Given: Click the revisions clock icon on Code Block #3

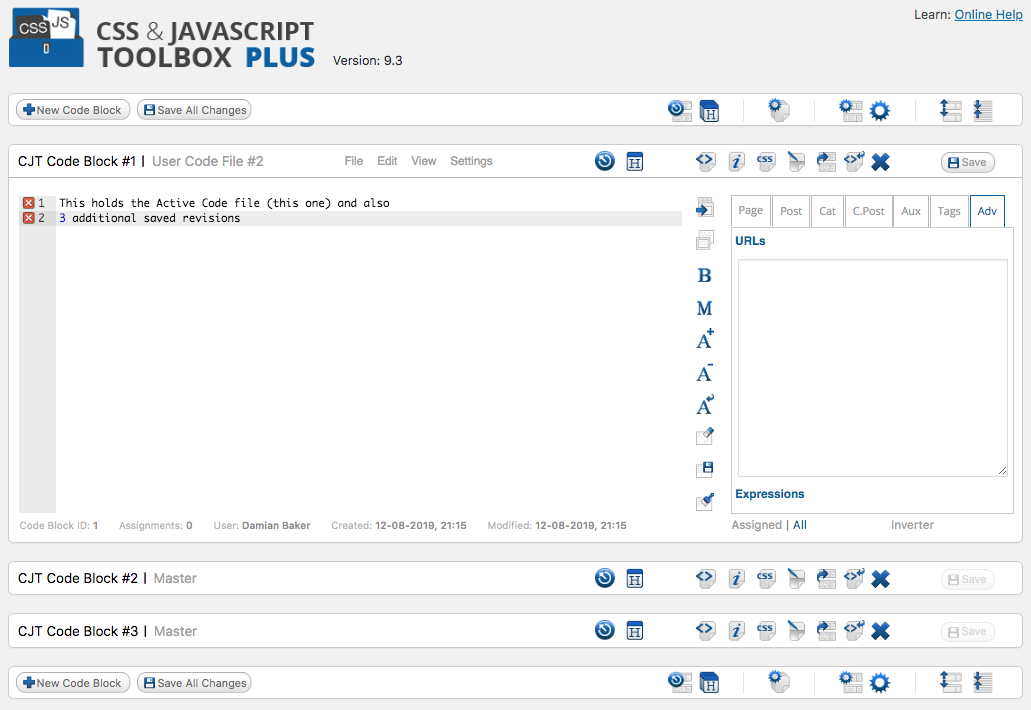Looking at the screenshot, I should point(604,631).
